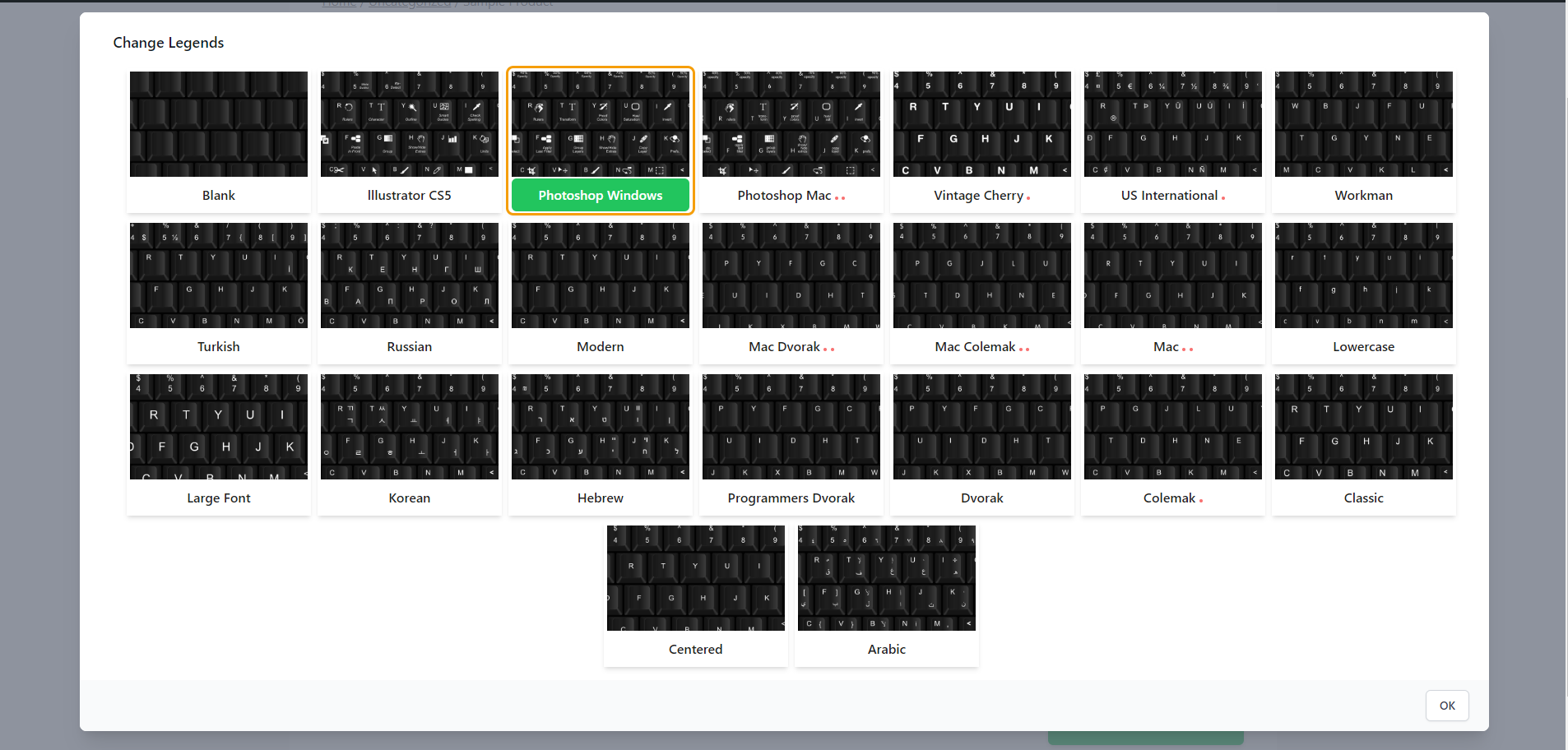
Task: Select the Russian keyboard thumbnail
Action: [410, 275]
